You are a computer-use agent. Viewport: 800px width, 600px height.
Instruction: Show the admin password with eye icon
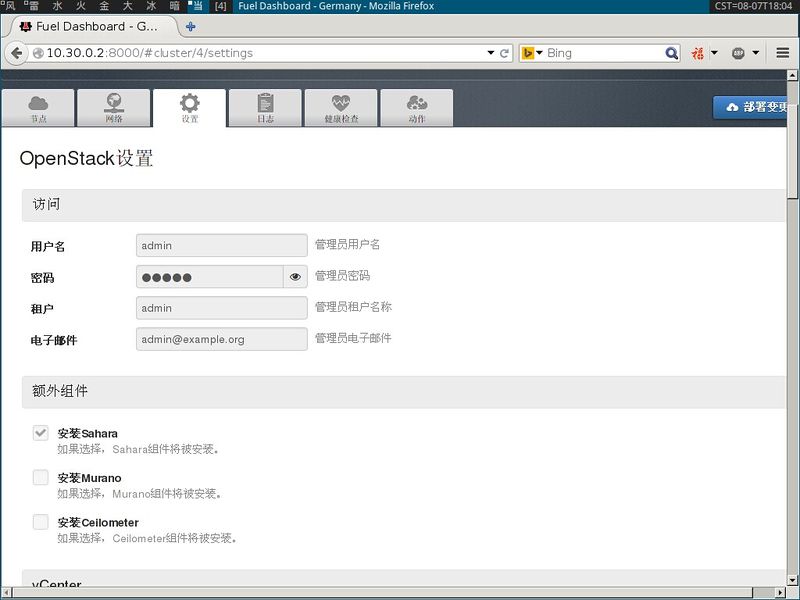pos(295,277)
